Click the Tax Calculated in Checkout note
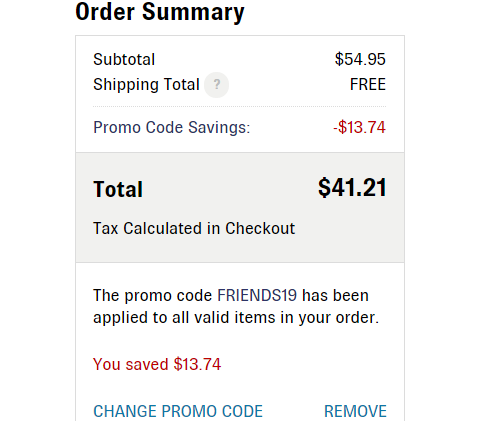487x422 pixels. point(194,229)
